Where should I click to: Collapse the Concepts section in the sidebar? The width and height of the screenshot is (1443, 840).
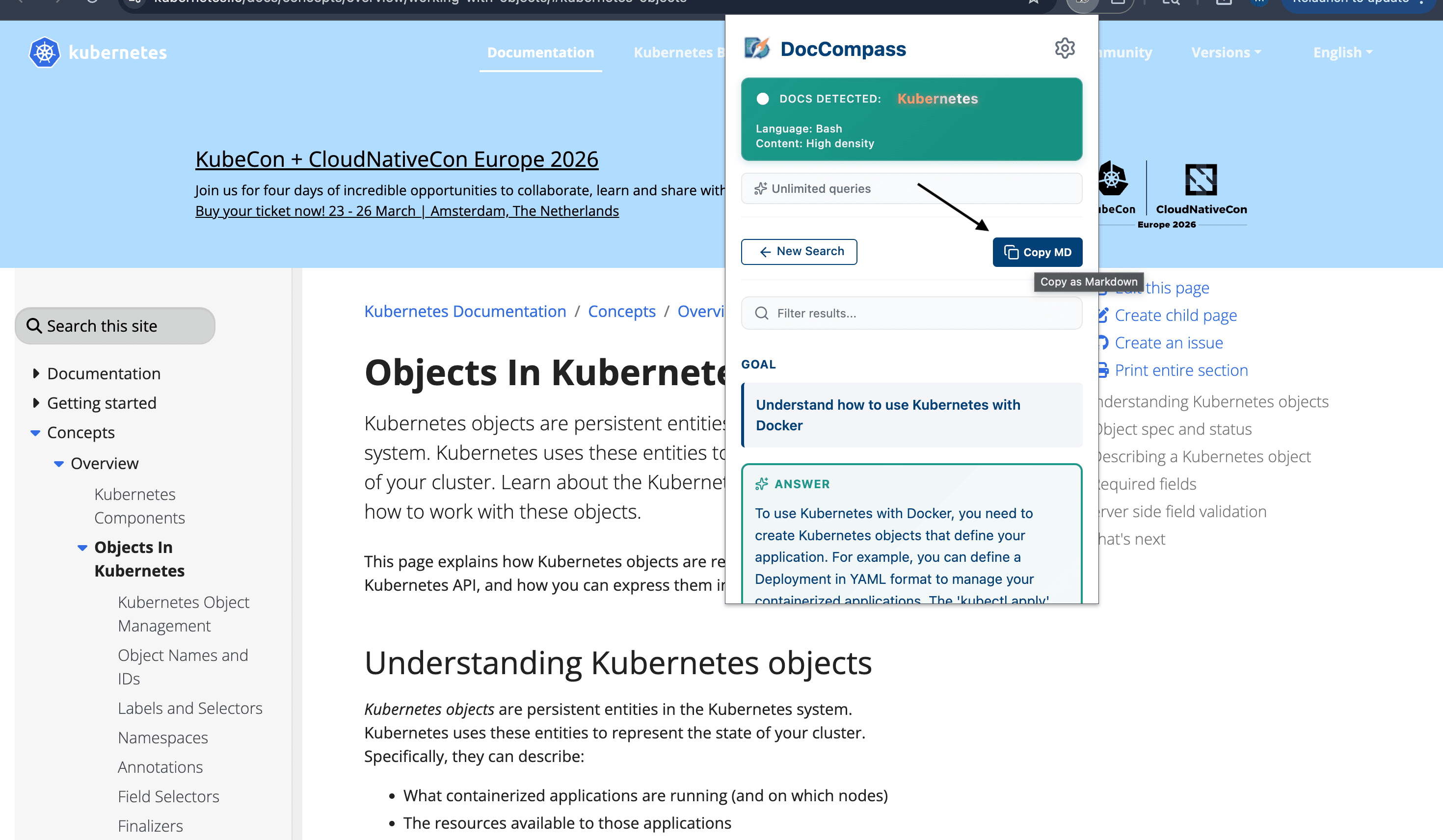click(x=34, y=433)
